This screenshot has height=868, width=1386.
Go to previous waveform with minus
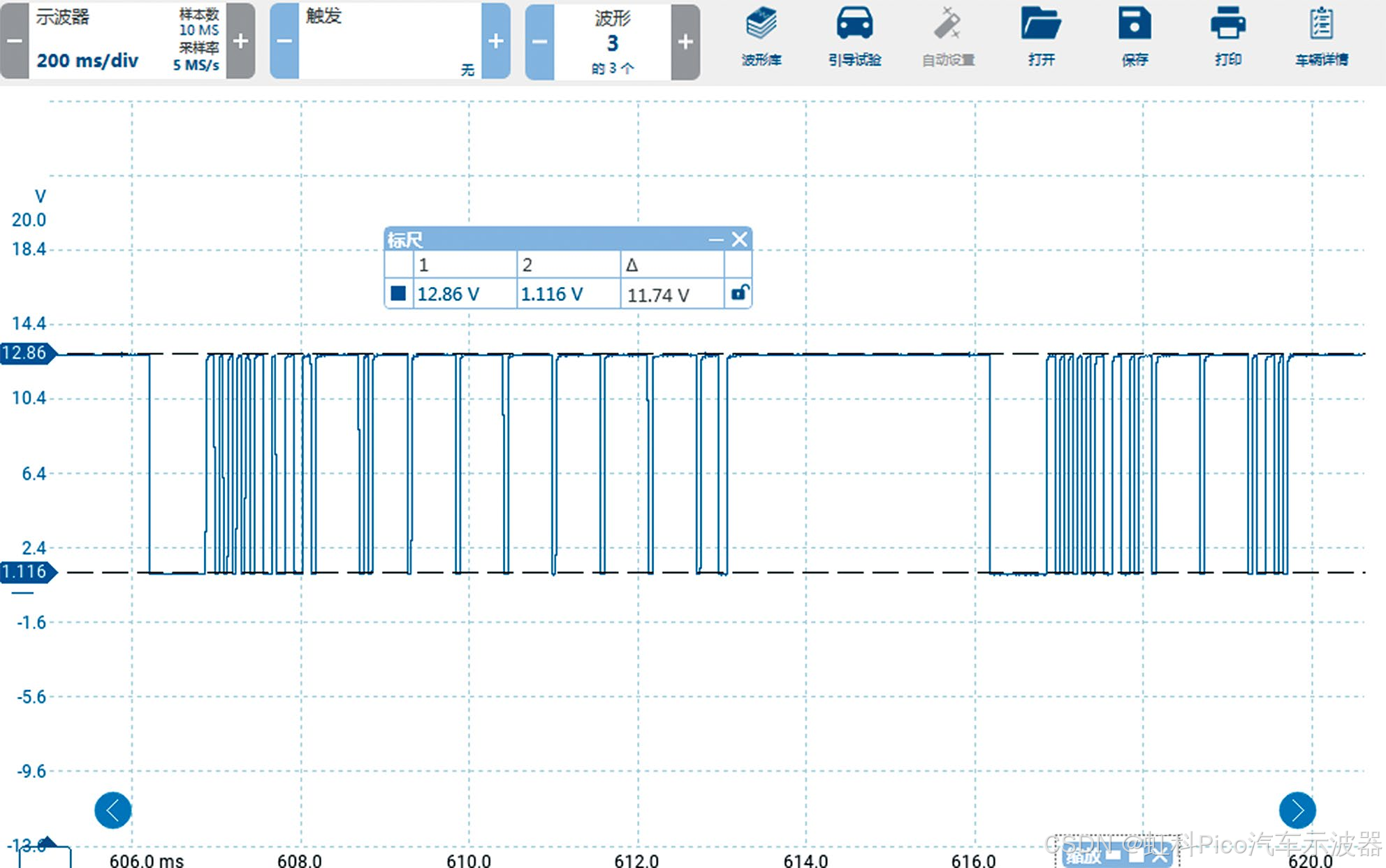click(x=539, y=42)
